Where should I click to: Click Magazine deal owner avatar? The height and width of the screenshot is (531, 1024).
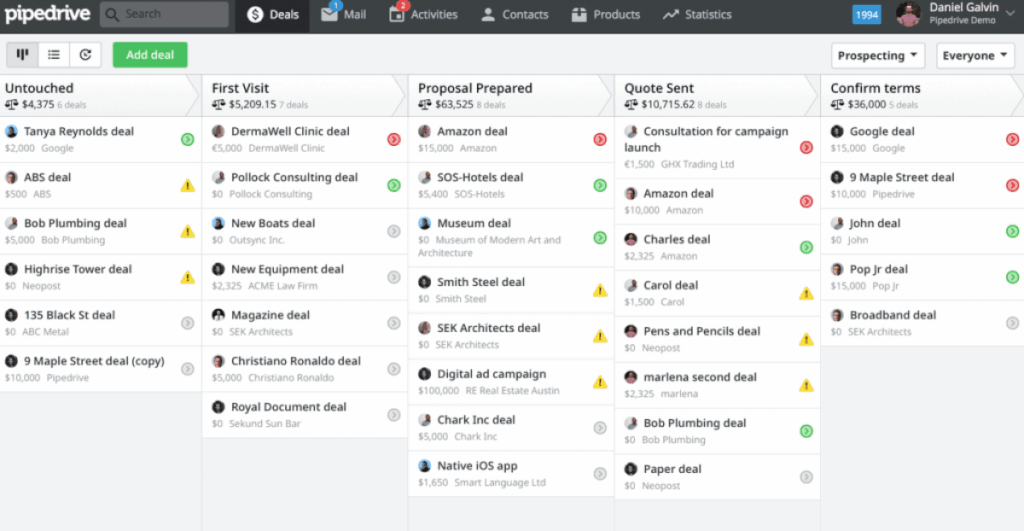(x=218, y=315)
